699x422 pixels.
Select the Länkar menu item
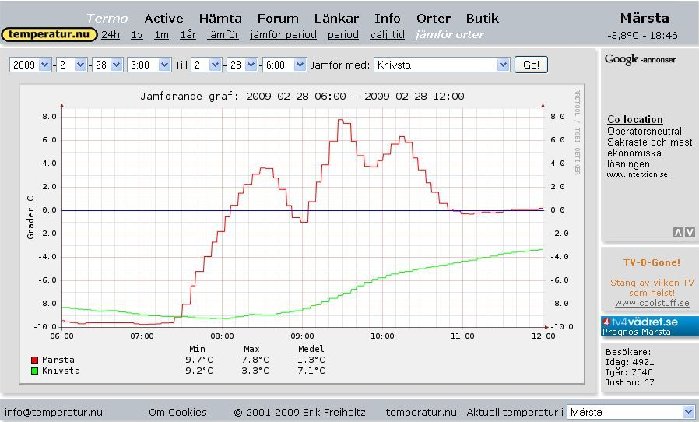pyautogui.click(x=336, y=18)
